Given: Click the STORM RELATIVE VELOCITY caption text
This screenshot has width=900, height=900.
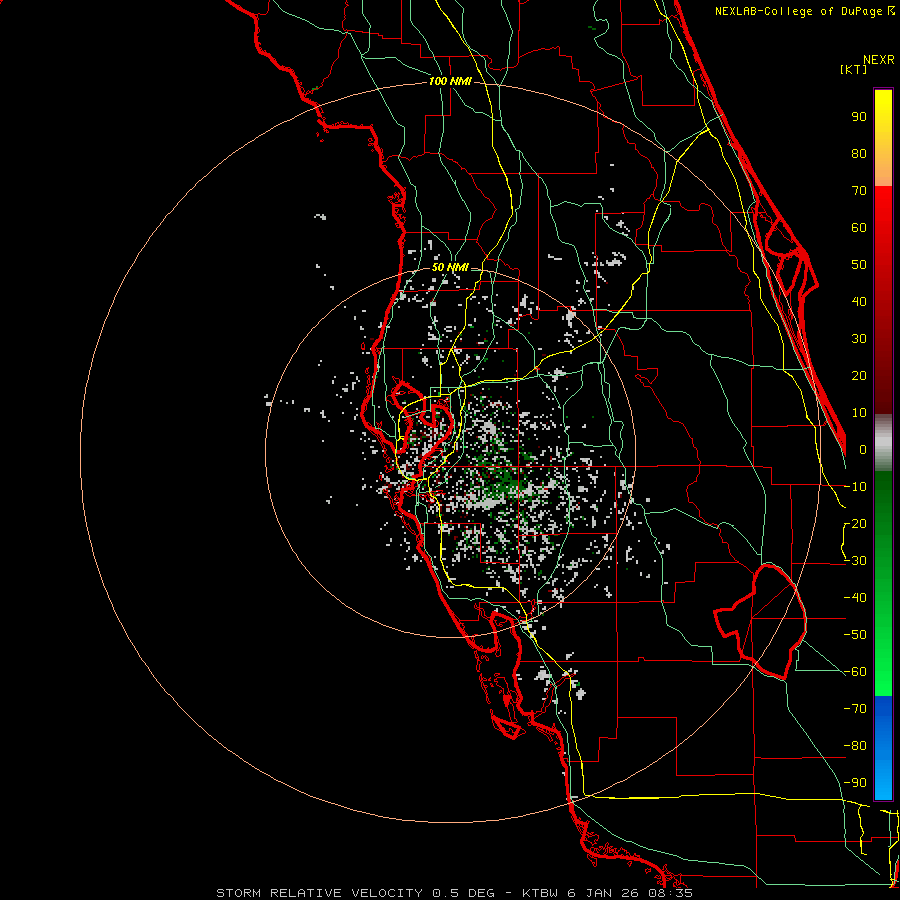Looking at the screenshot, I should point(321,893).
